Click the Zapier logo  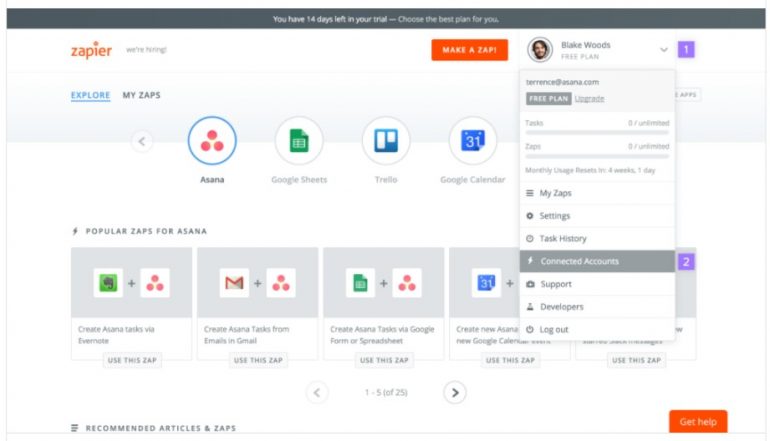(x=91, y=50)
